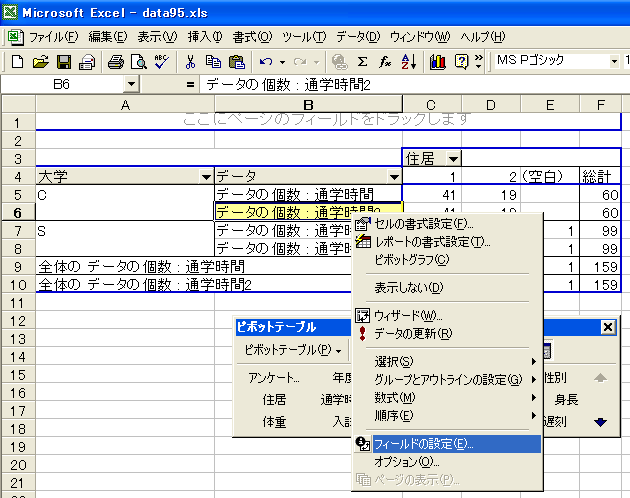This screenshot has height=498, width=630.
Task: Click the 性別 field button
Action: [555, 378]
